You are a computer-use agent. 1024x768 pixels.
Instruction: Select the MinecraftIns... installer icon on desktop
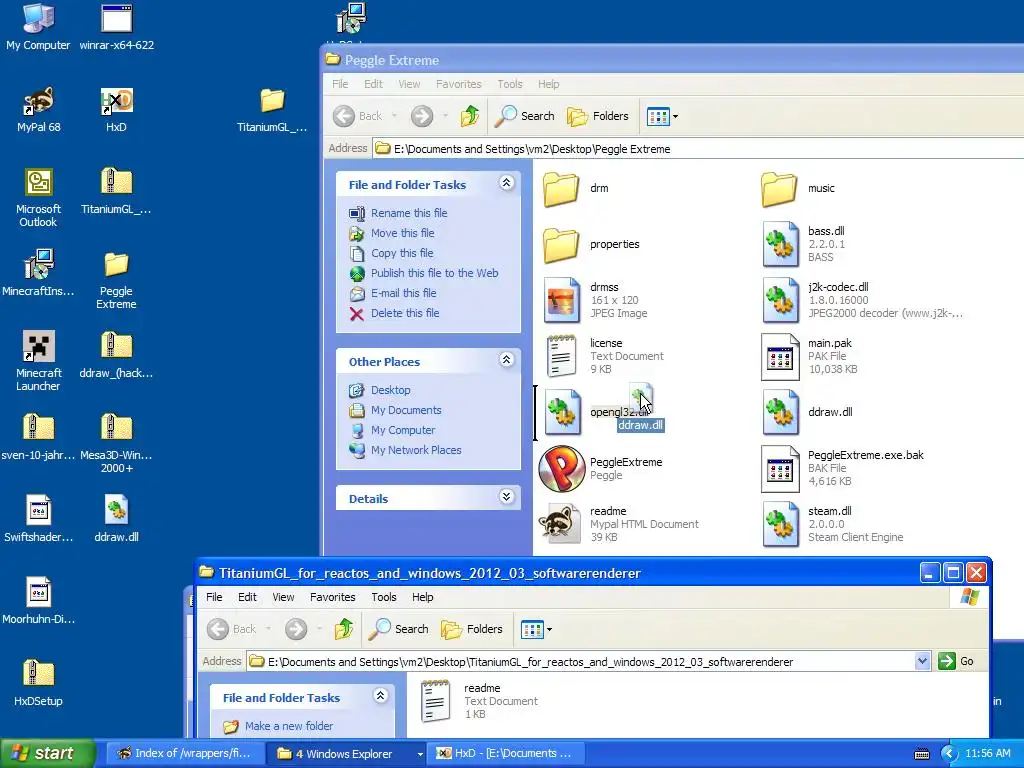click(38, 273)
